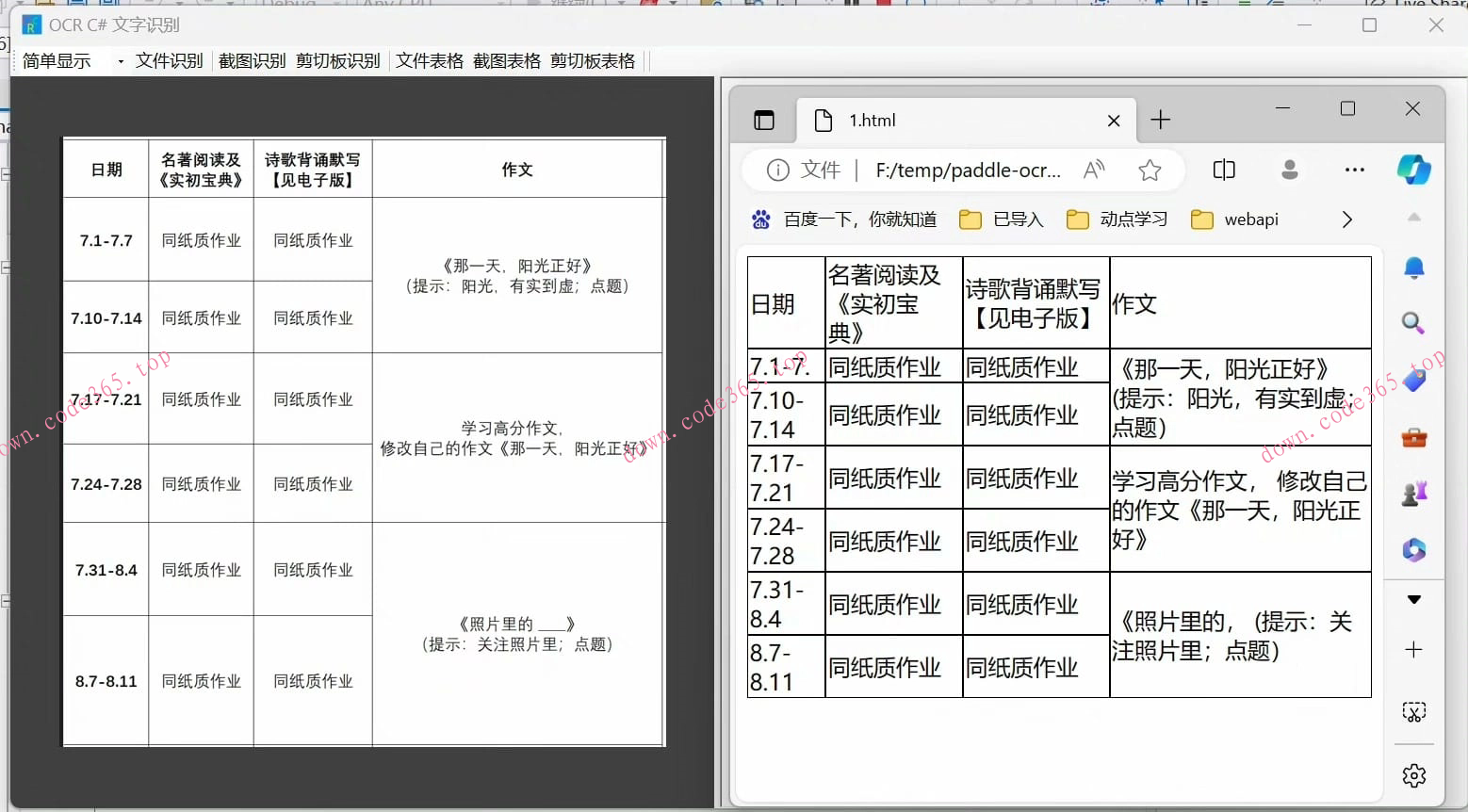Select the 截图表格 menu item
The image size is (1468, 812).
[507, 61]
